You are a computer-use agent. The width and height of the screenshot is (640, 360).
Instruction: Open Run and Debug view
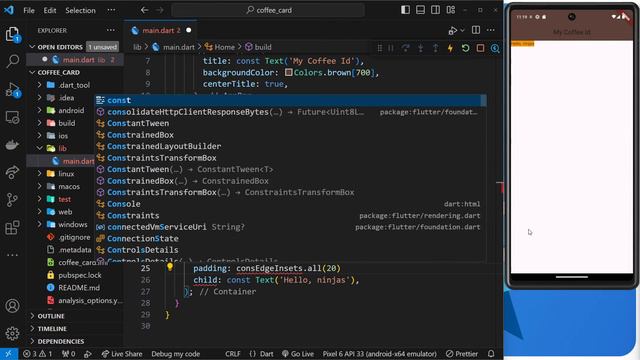click(x=12, y=90)
